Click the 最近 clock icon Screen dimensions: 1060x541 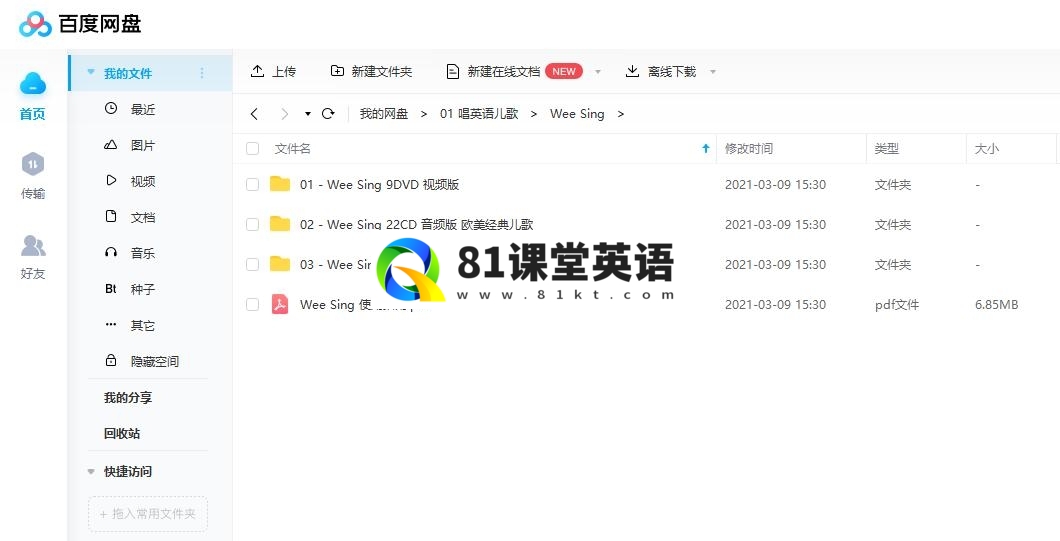[x=111, y=108]
